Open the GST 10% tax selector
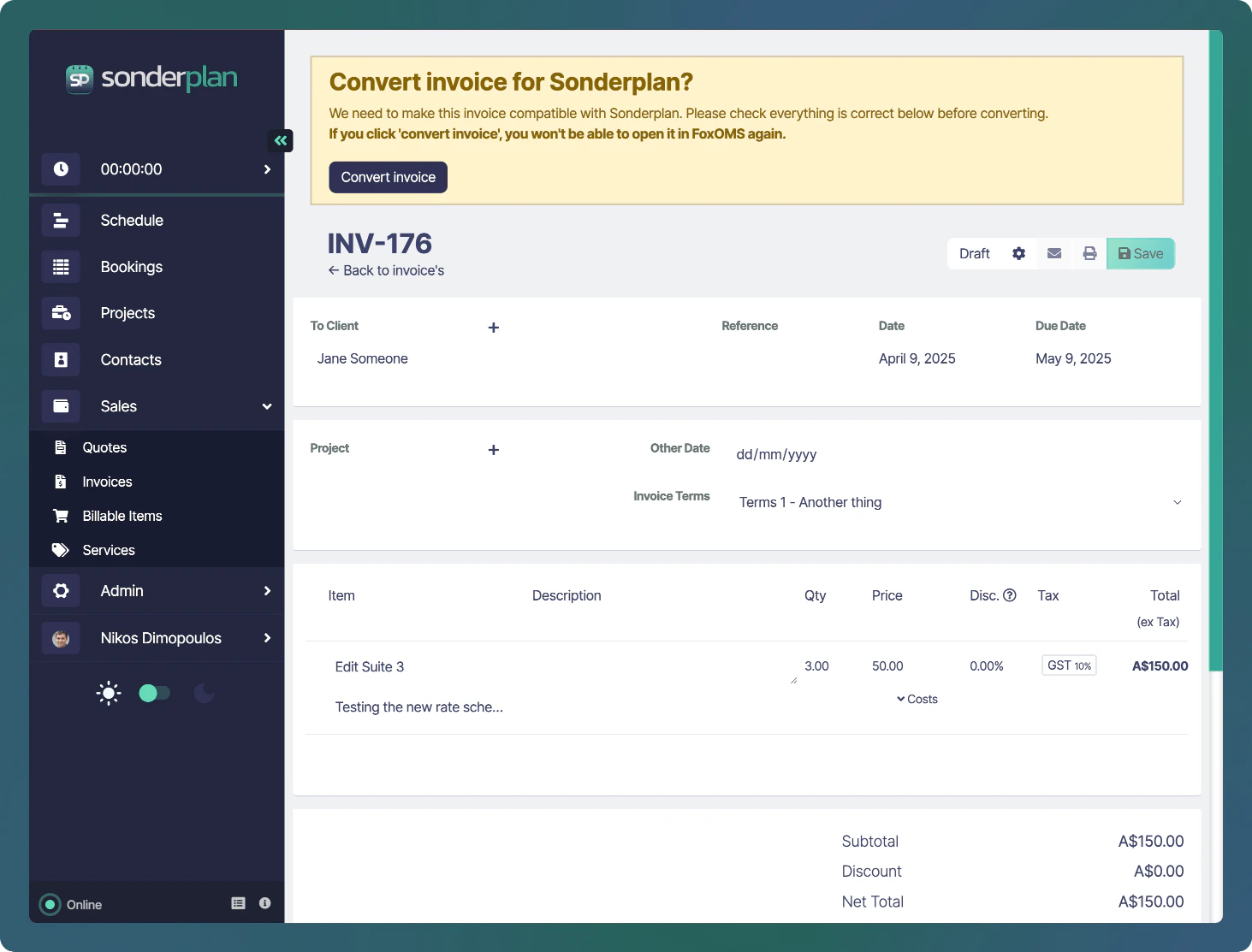The height and width of the screenshot is (952, 1252). point(1070,665)
